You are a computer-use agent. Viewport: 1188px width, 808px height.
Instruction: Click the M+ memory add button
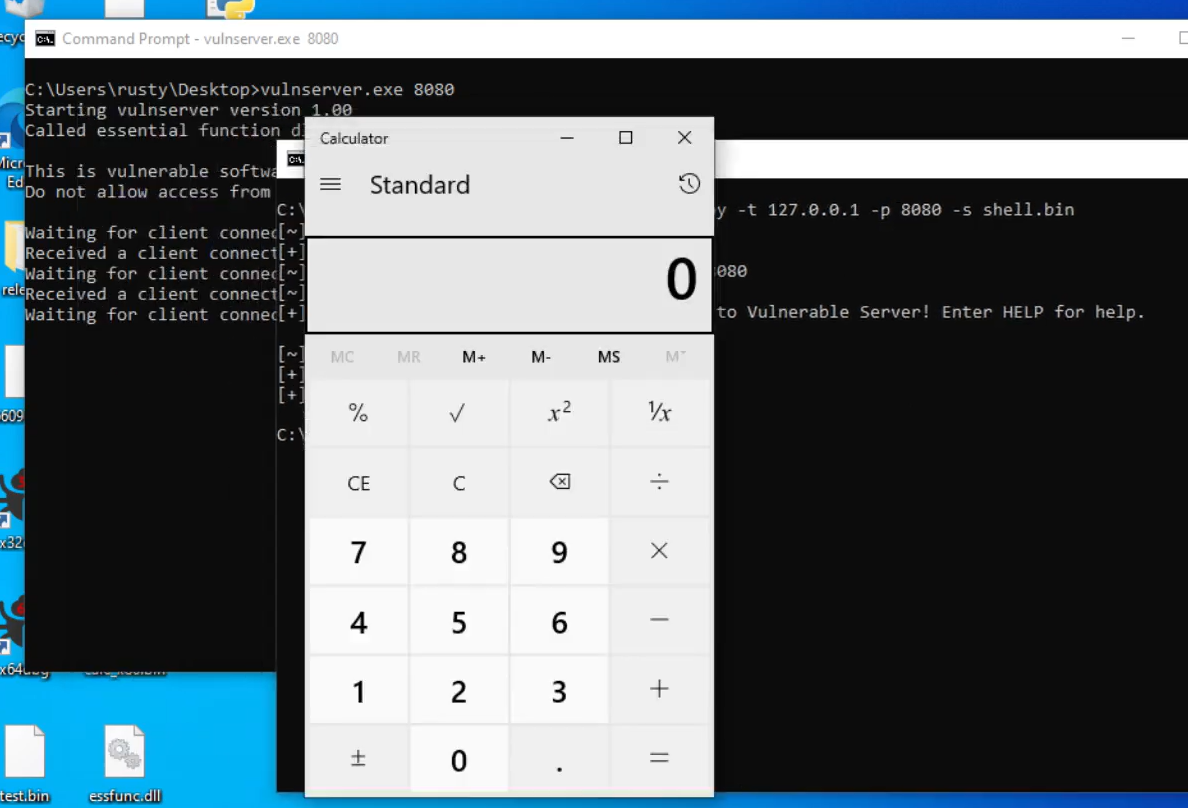(x=474, y=357)
